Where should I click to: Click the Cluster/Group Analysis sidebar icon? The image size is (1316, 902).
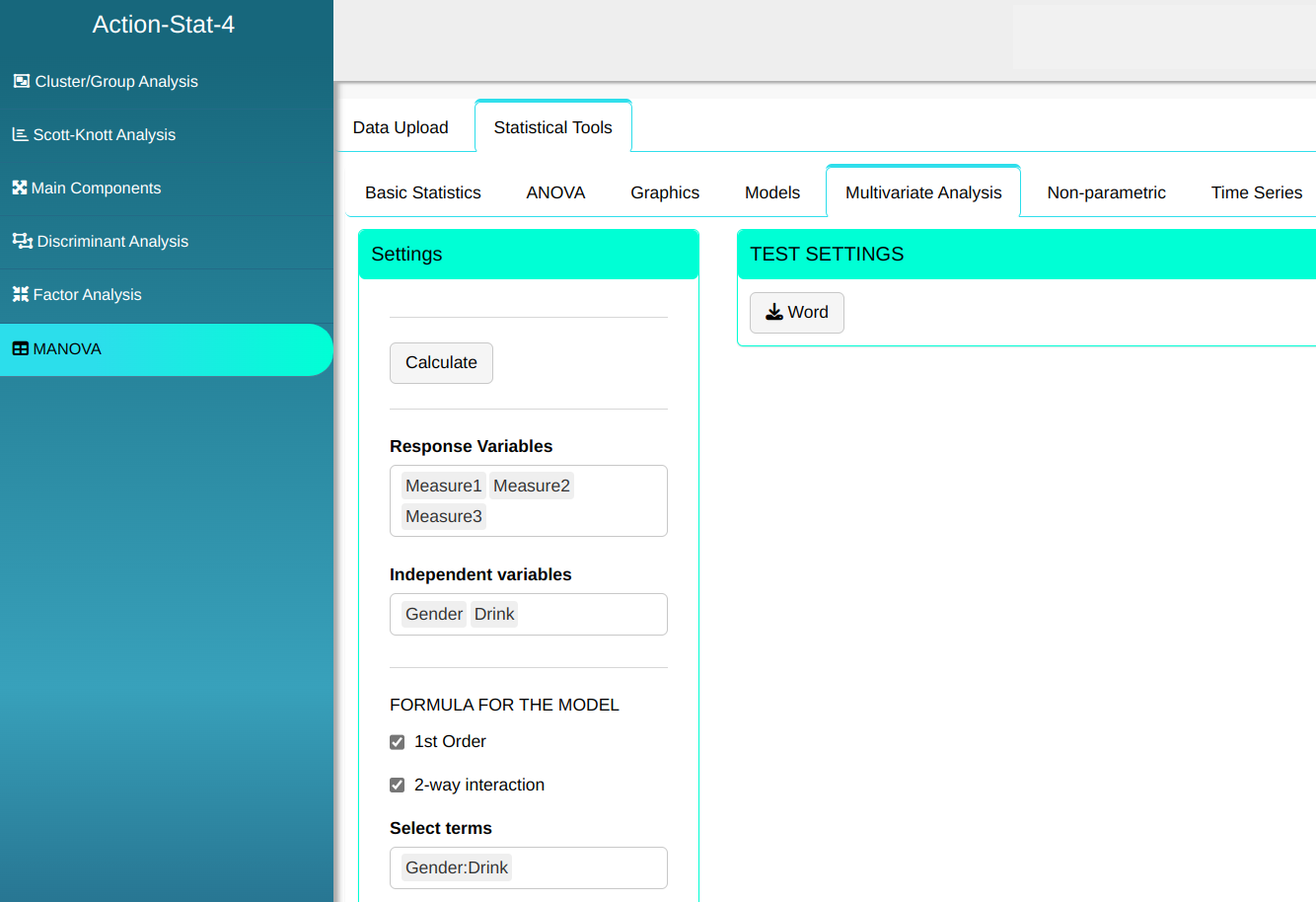pos(21,81)
